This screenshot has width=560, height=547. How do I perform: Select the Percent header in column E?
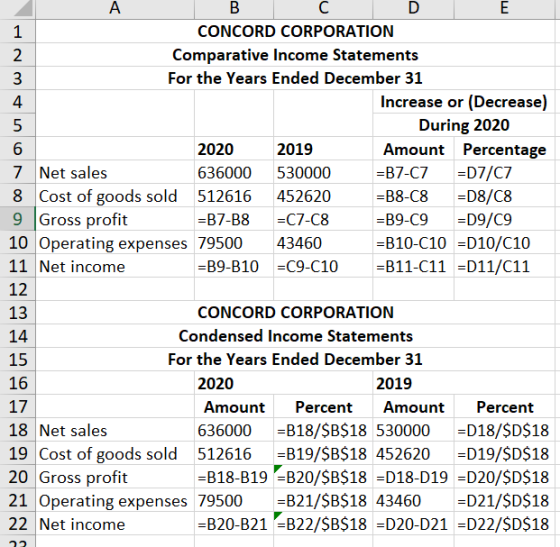pos(504,407)
